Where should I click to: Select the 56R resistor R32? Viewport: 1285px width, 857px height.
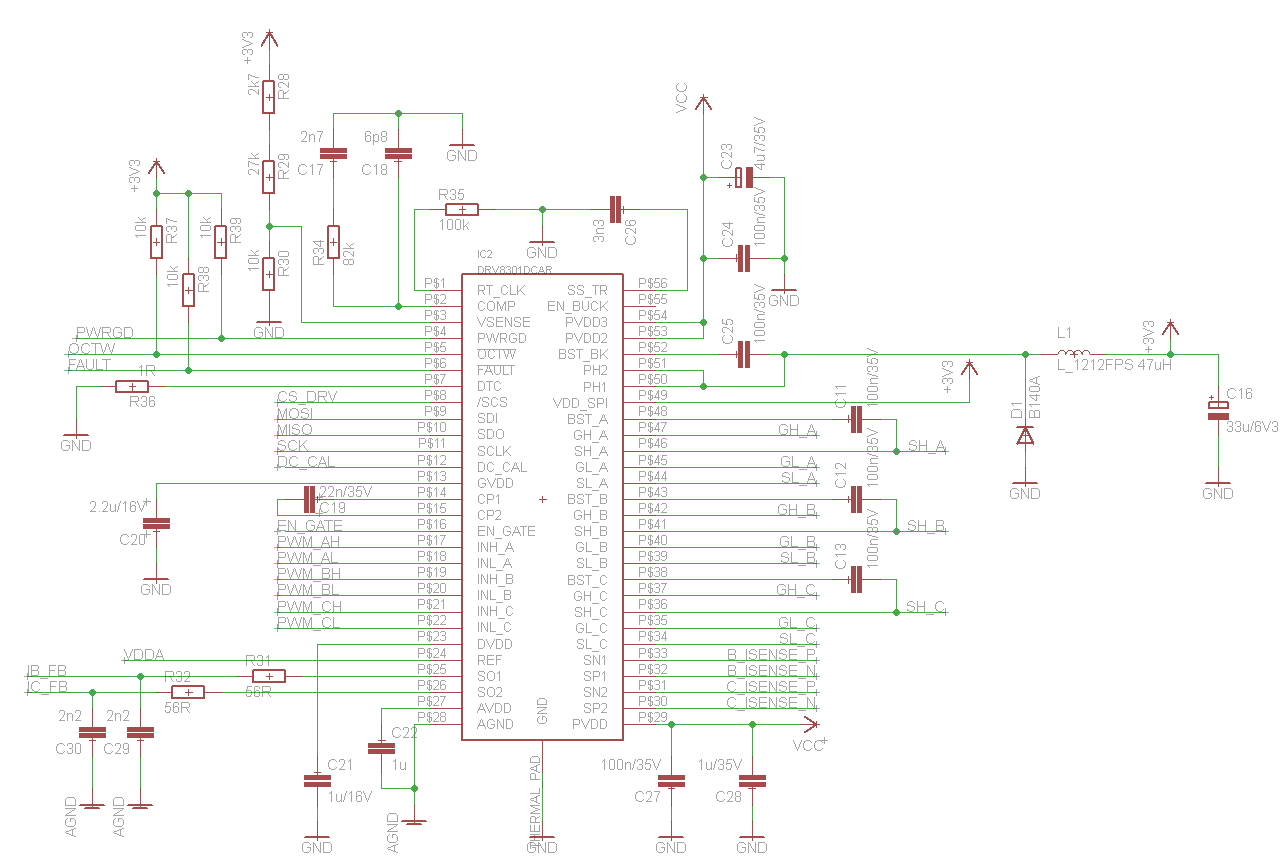188,692
